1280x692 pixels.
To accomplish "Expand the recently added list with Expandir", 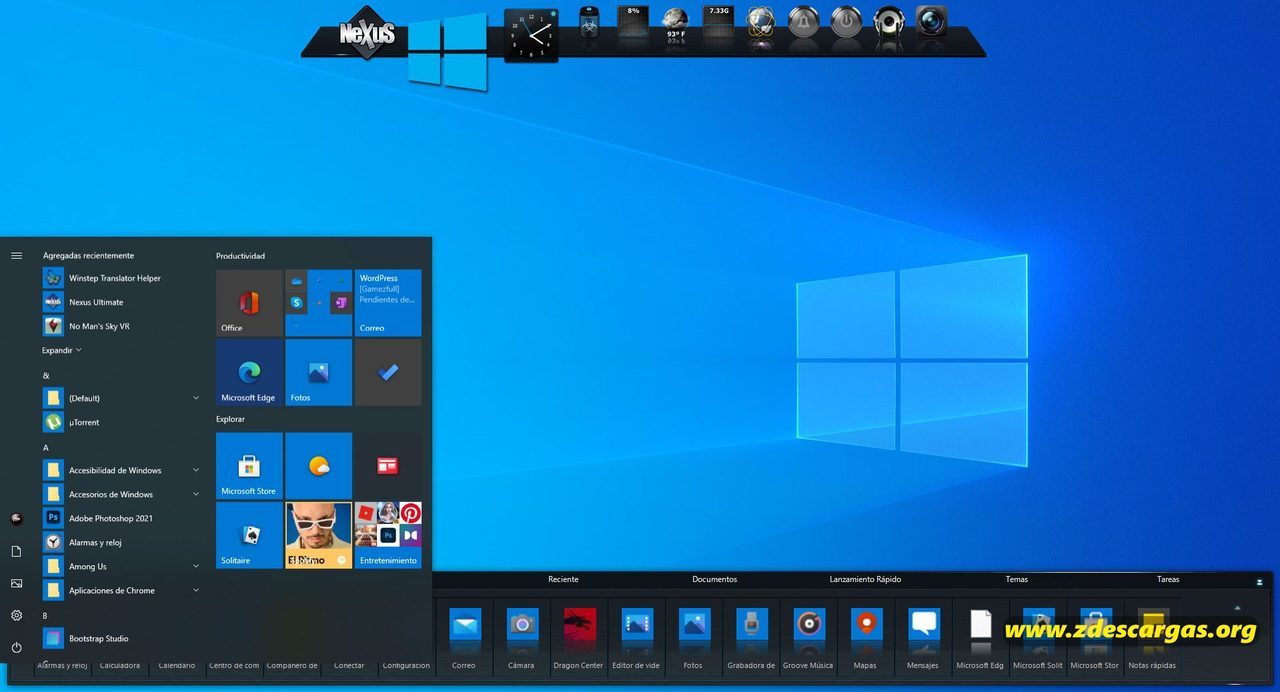I will point(62,350).
